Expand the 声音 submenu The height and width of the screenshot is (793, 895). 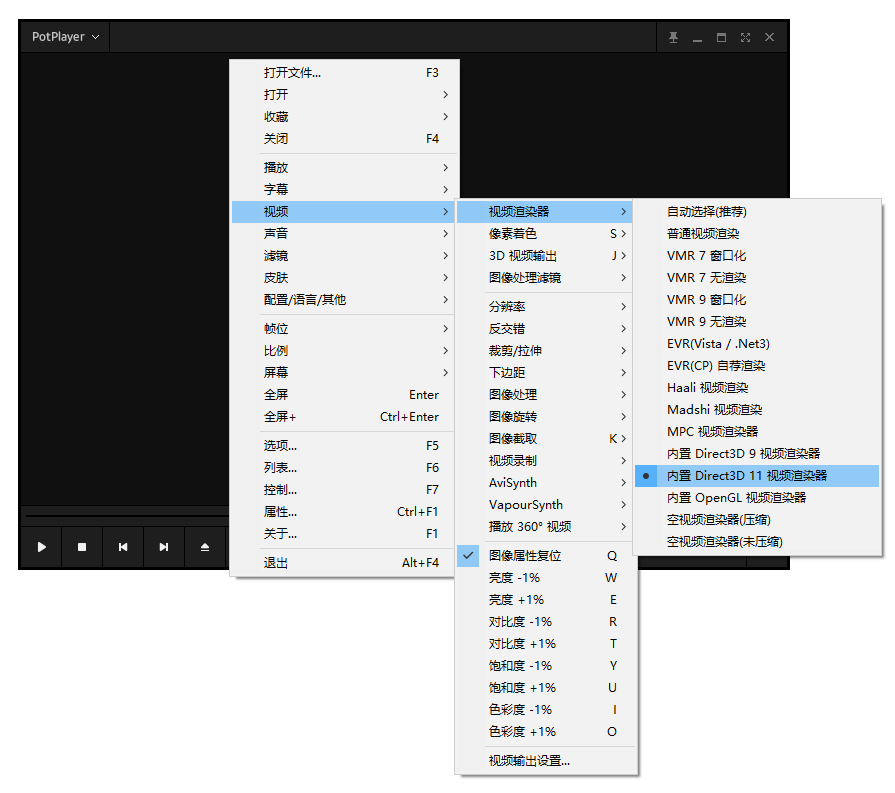click(342, 234)
